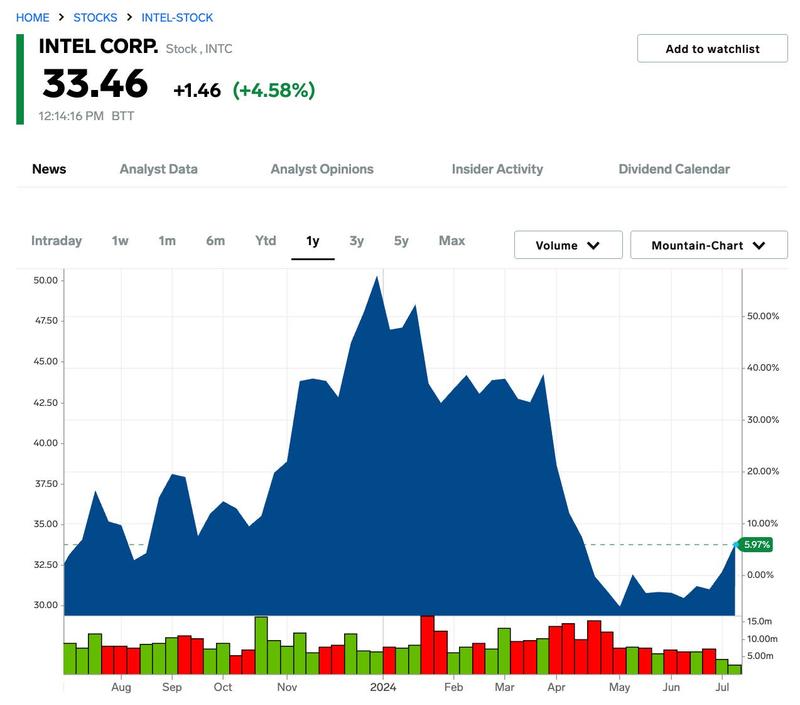
Task: Select the 1m chart range
Action: pos(167,241)
